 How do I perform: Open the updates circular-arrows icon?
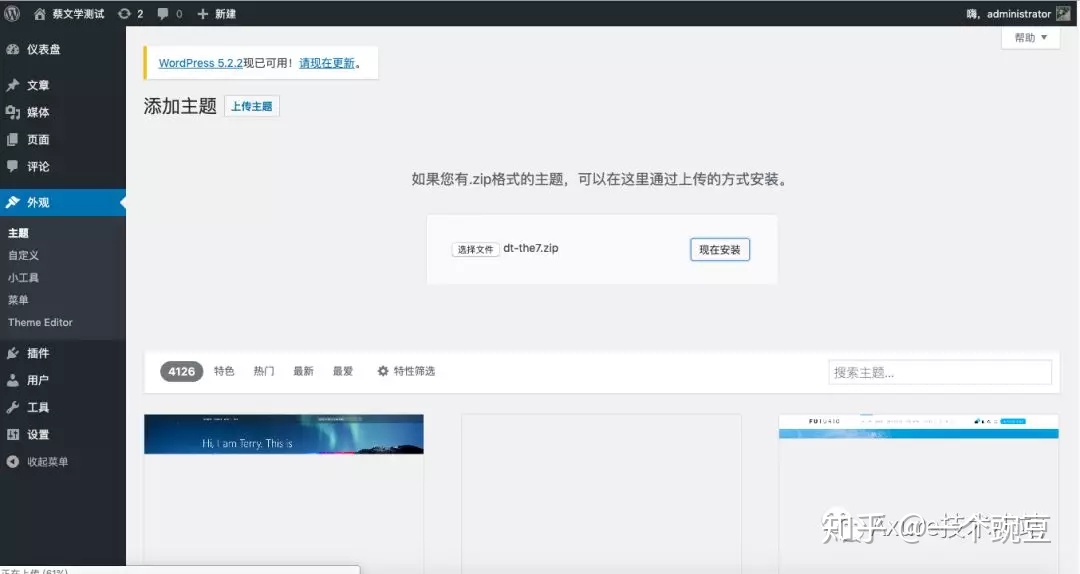[124, 13]
